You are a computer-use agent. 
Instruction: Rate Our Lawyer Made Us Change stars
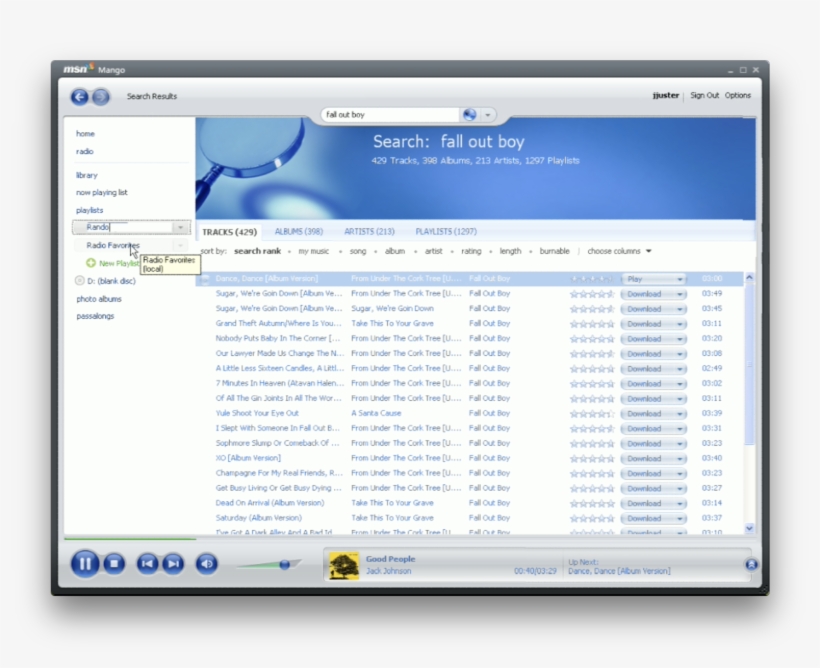click(592, 354)
